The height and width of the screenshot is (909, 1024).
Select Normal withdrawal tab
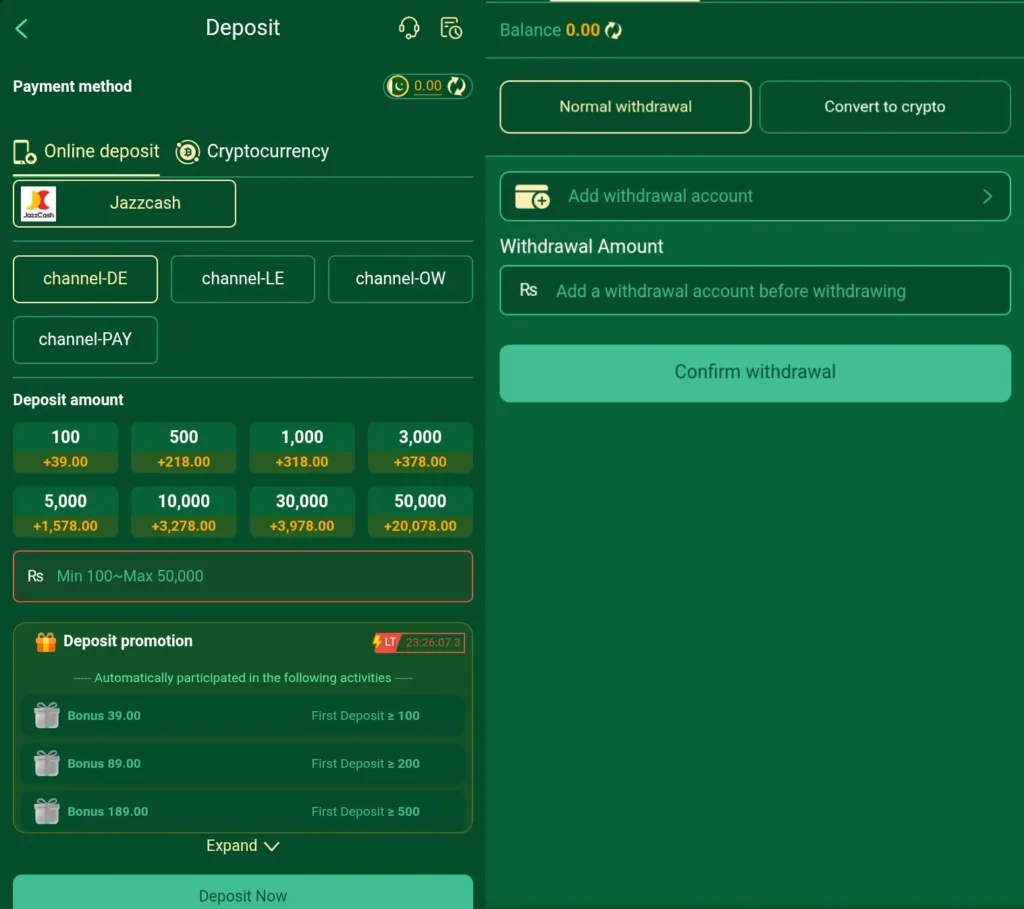[x=625, y=107]
